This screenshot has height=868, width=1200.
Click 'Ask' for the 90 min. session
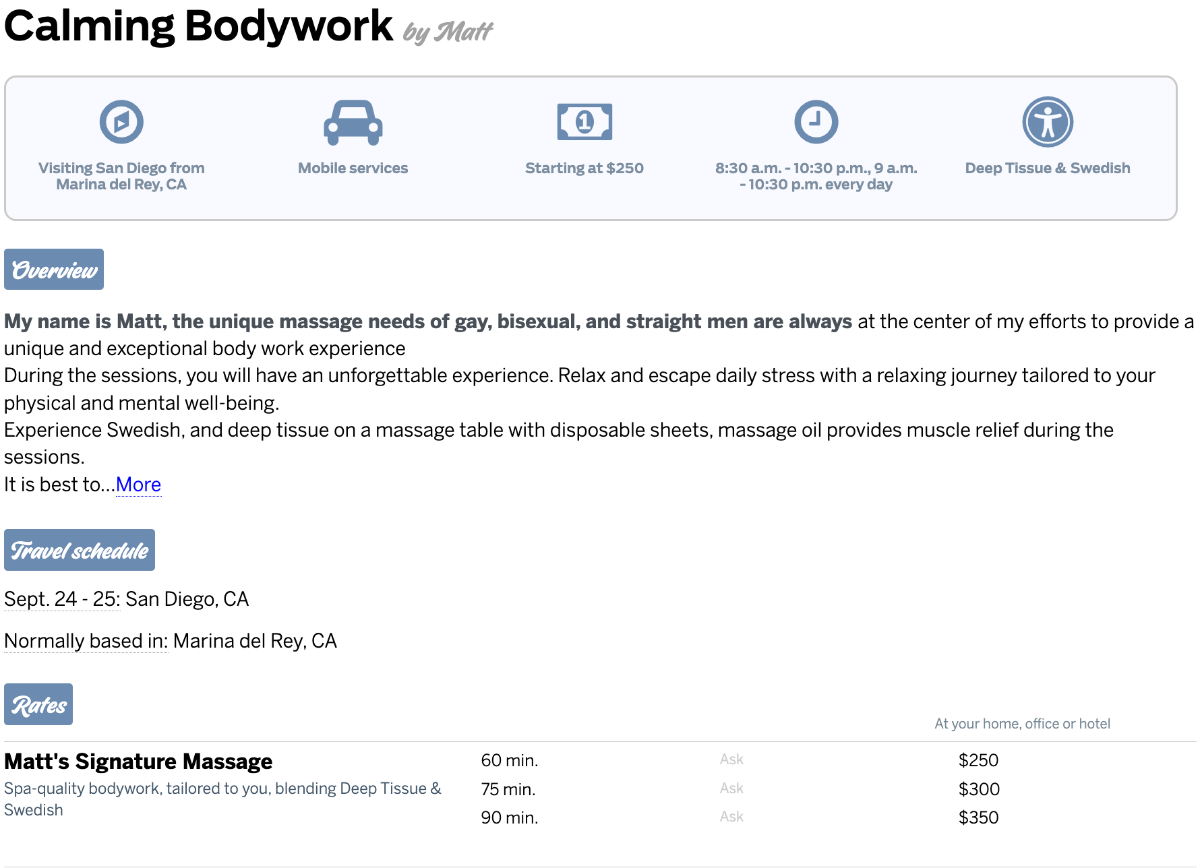tap(731, 817)
